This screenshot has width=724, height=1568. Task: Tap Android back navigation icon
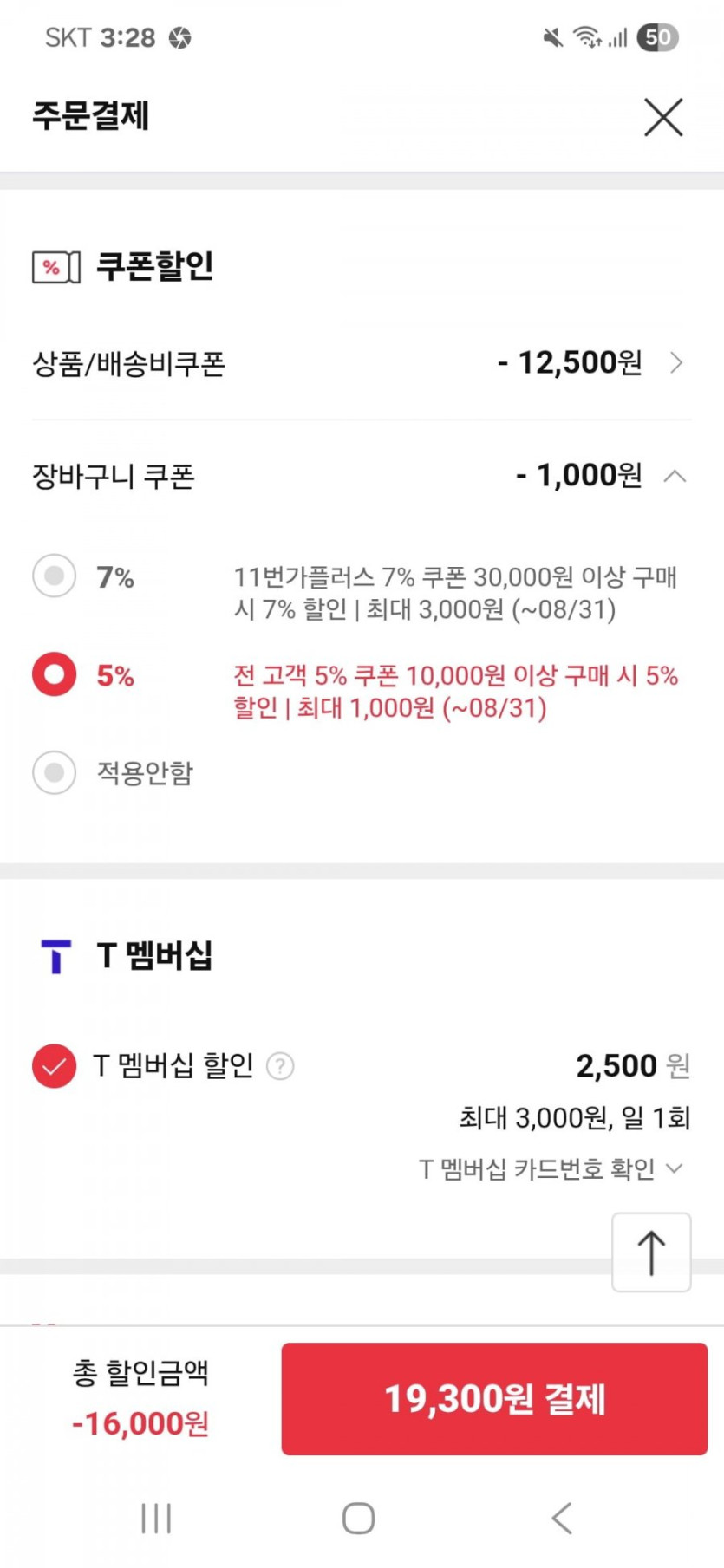(x=562, y=1518)
